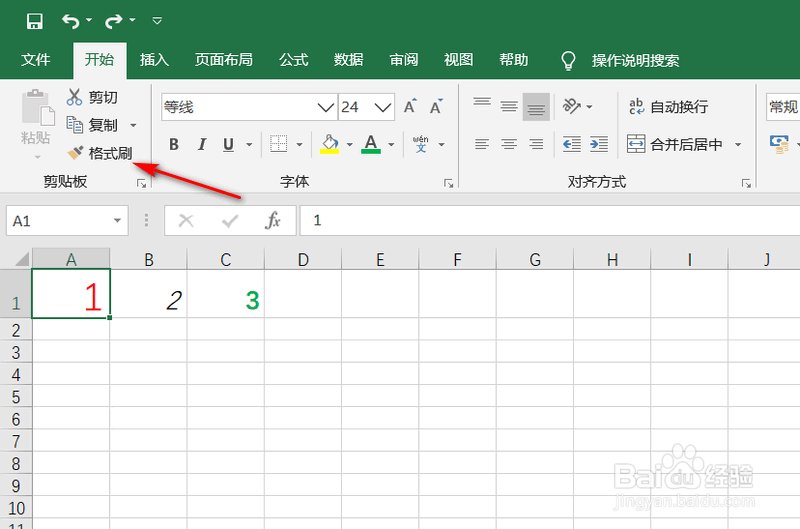Open the Name Box dropdown arrow
Image resolution: width=800 pixels, height=529 pixels.
point(117,221)
